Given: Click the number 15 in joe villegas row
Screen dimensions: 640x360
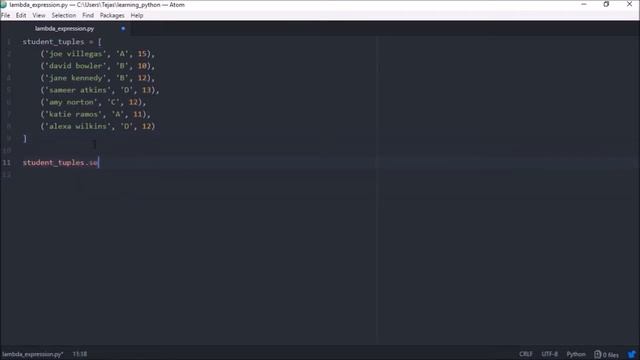Looking at the screenshot, I should click(142, 54).
